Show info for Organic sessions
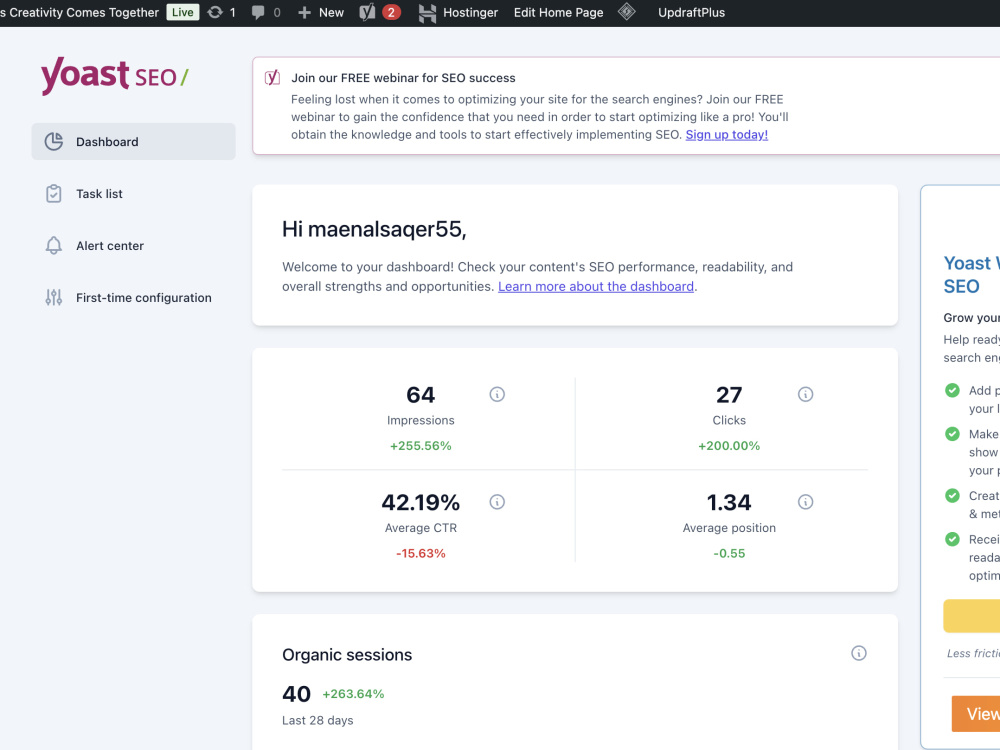This screenshot has width=1000, height=750. pos(859,653)
